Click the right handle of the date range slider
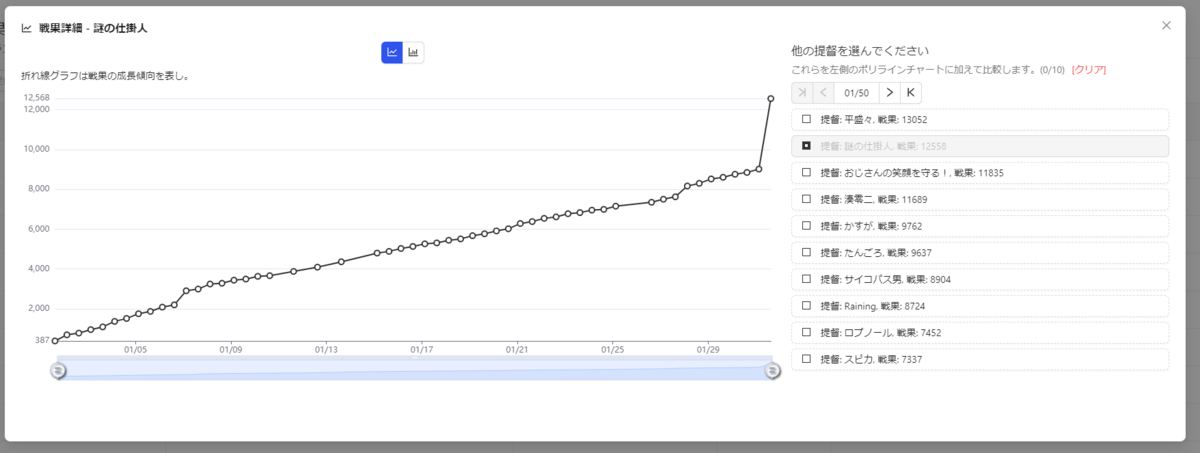Screen dimensions: 1200x453 772,371
